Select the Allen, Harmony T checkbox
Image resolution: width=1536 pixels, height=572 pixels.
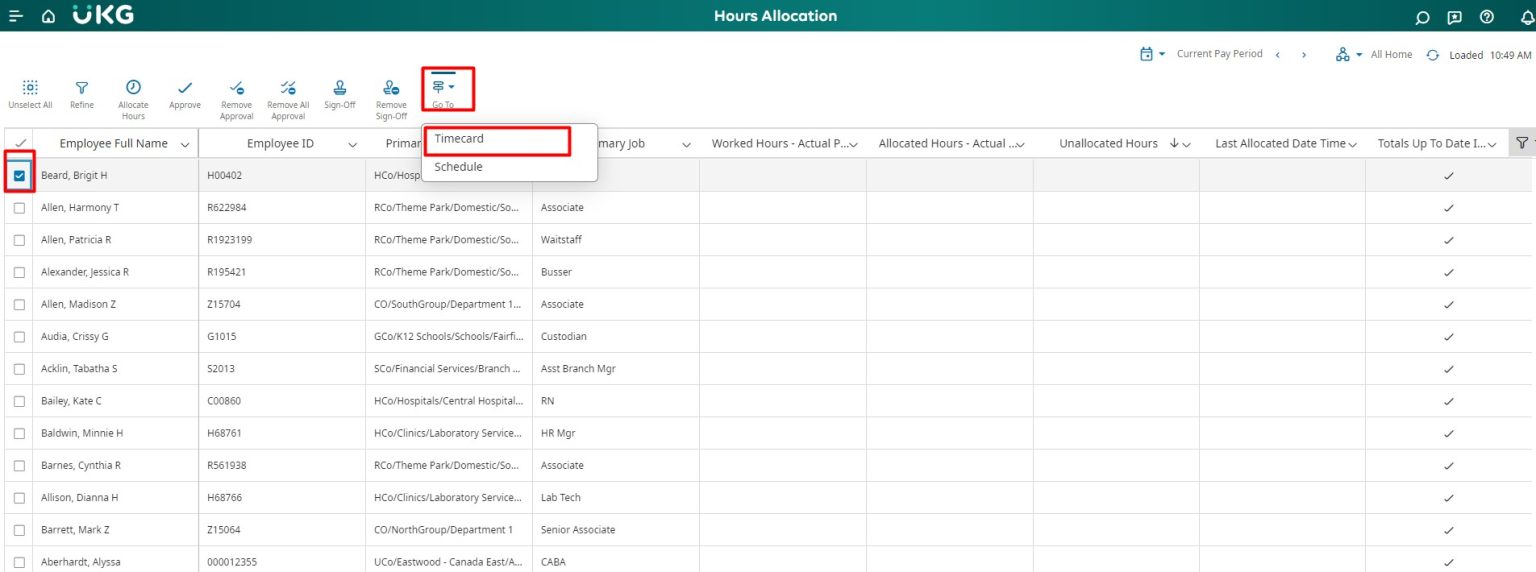(x=20, y=208)
